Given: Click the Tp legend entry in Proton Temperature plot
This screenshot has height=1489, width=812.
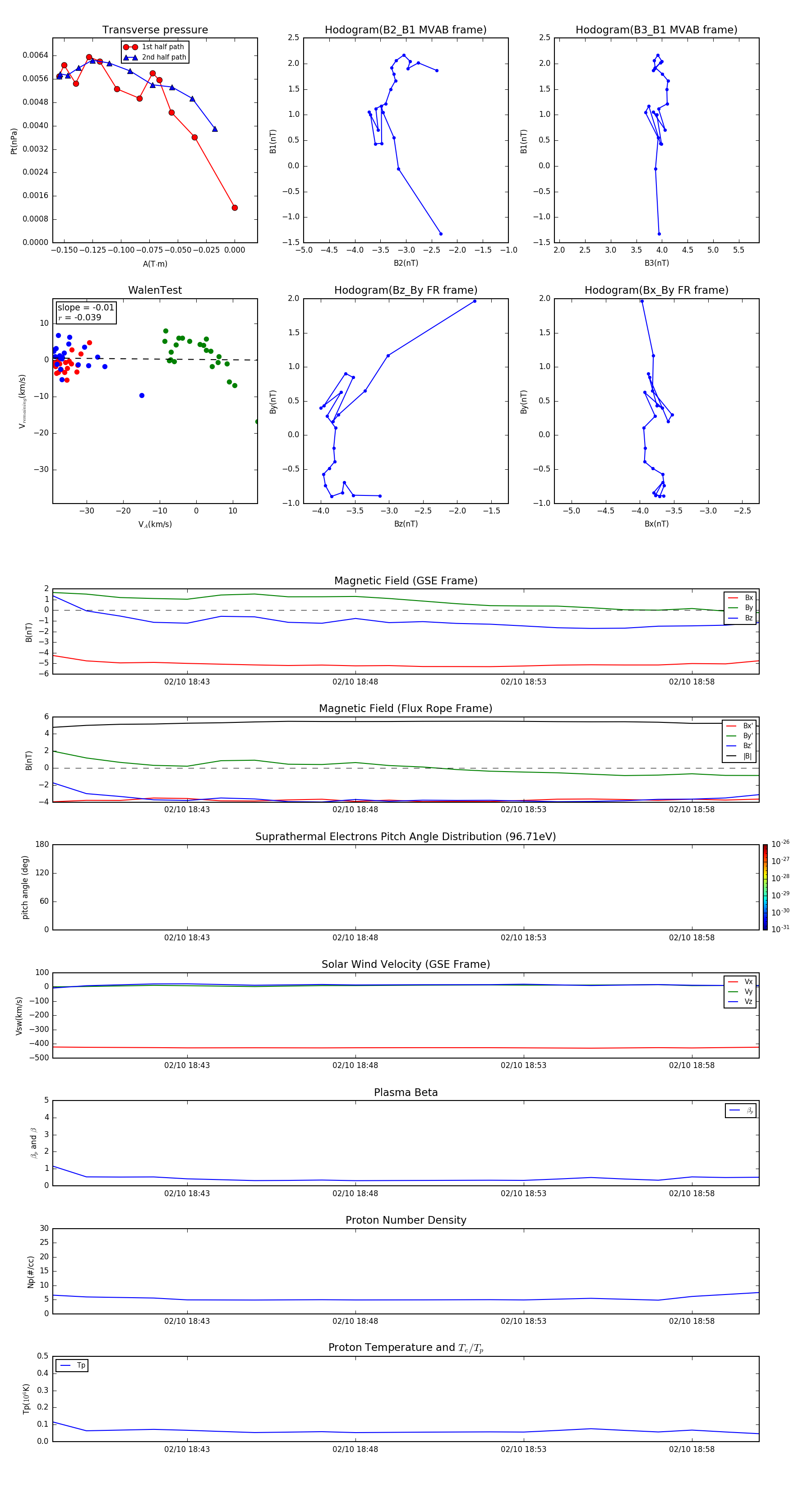Looking at the screenshot, I should pos(72,1365).
